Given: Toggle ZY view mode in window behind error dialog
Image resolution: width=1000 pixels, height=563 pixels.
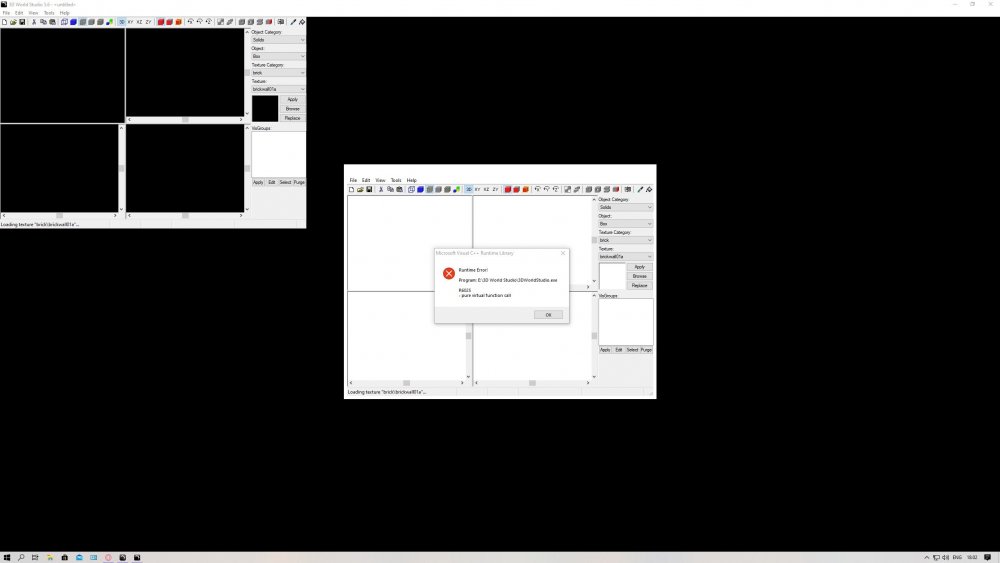Looking at the screenshot, I should tap(496, 189).
